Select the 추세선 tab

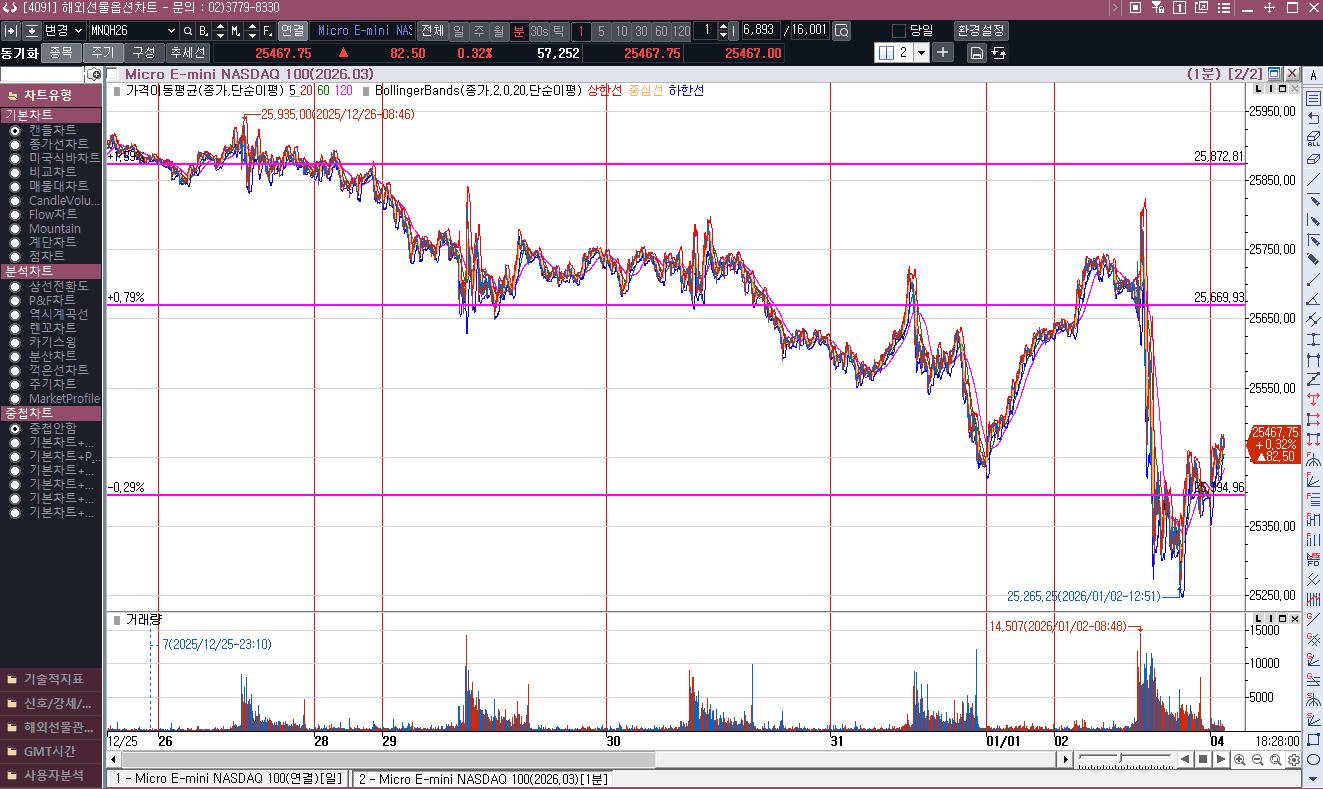(x=187, y=52)
